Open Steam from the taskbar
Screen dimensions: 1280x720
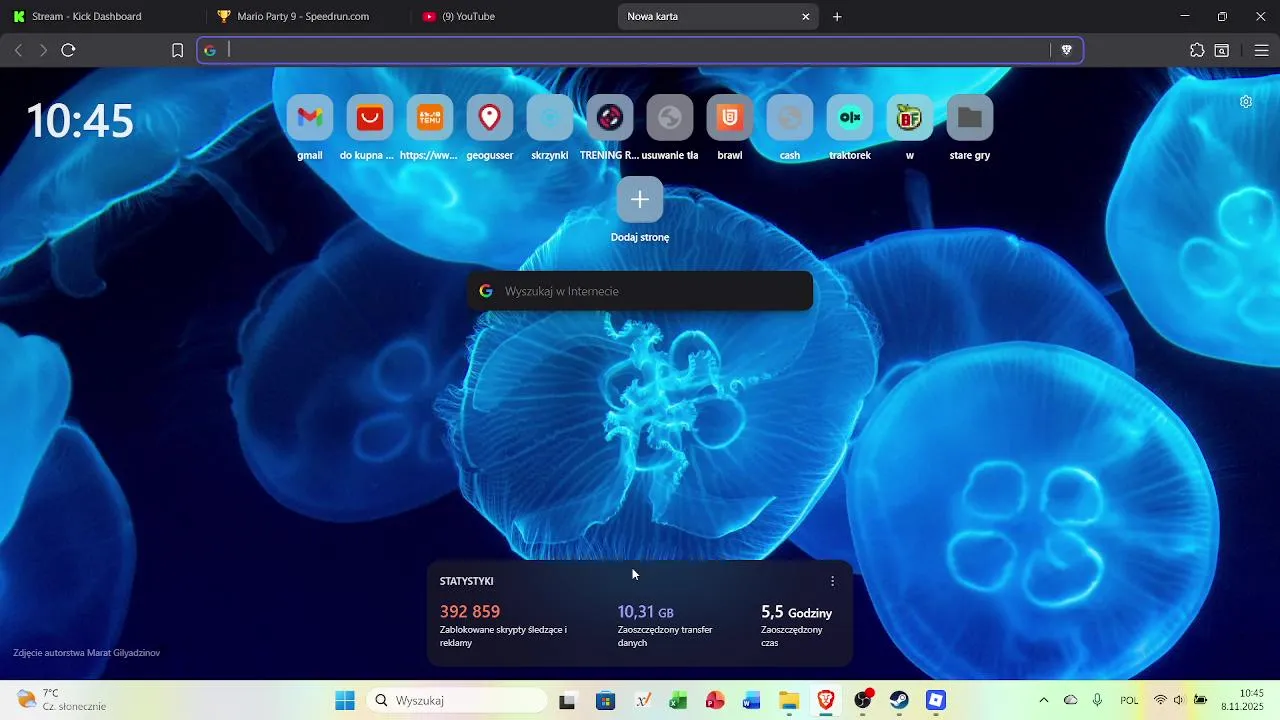point(900,700)
